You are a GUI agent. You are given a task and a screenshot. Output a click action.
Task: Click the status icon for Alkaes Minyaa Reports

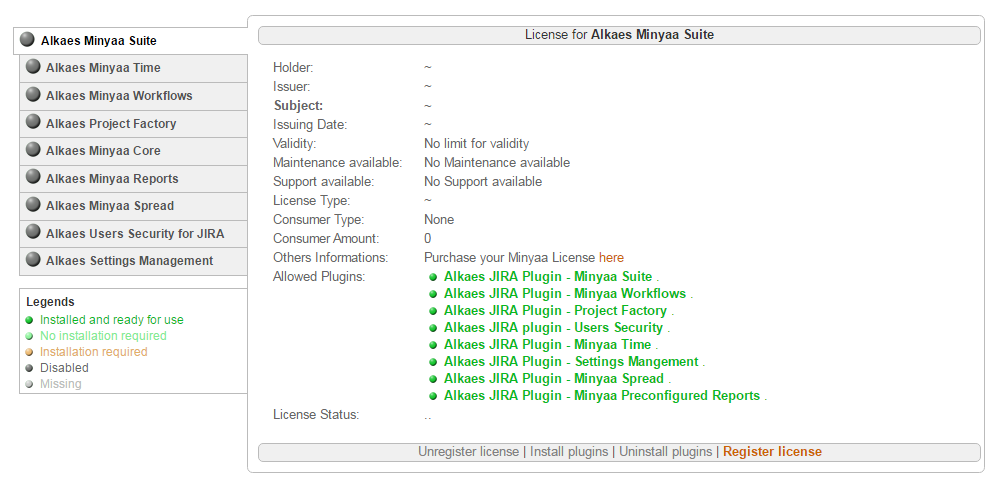click(33, 178)
